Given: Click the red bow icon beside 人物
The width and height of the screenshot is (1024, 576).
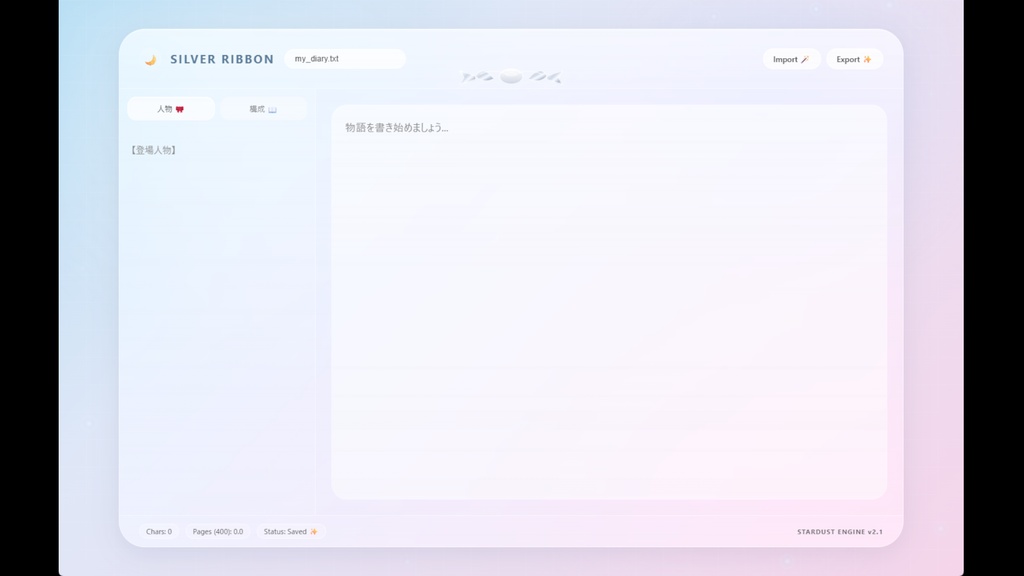Looking at the screenshot, I should pyautogui.click(x=180, y=108).
